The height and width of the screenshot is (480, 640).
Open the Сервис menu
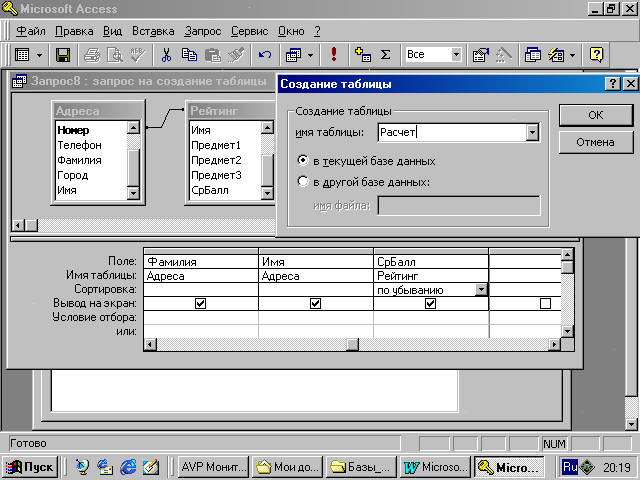pos(250,31)
